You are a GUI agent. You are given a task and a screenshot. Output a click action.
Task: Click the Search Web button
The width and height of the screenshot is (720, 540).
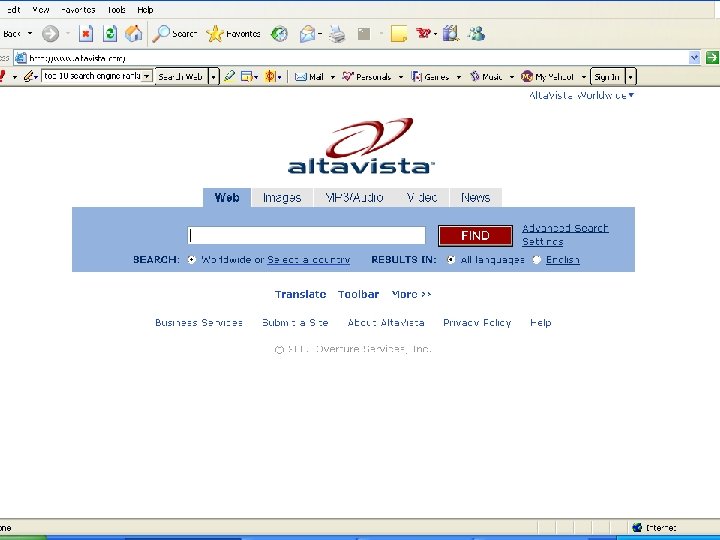181,77
